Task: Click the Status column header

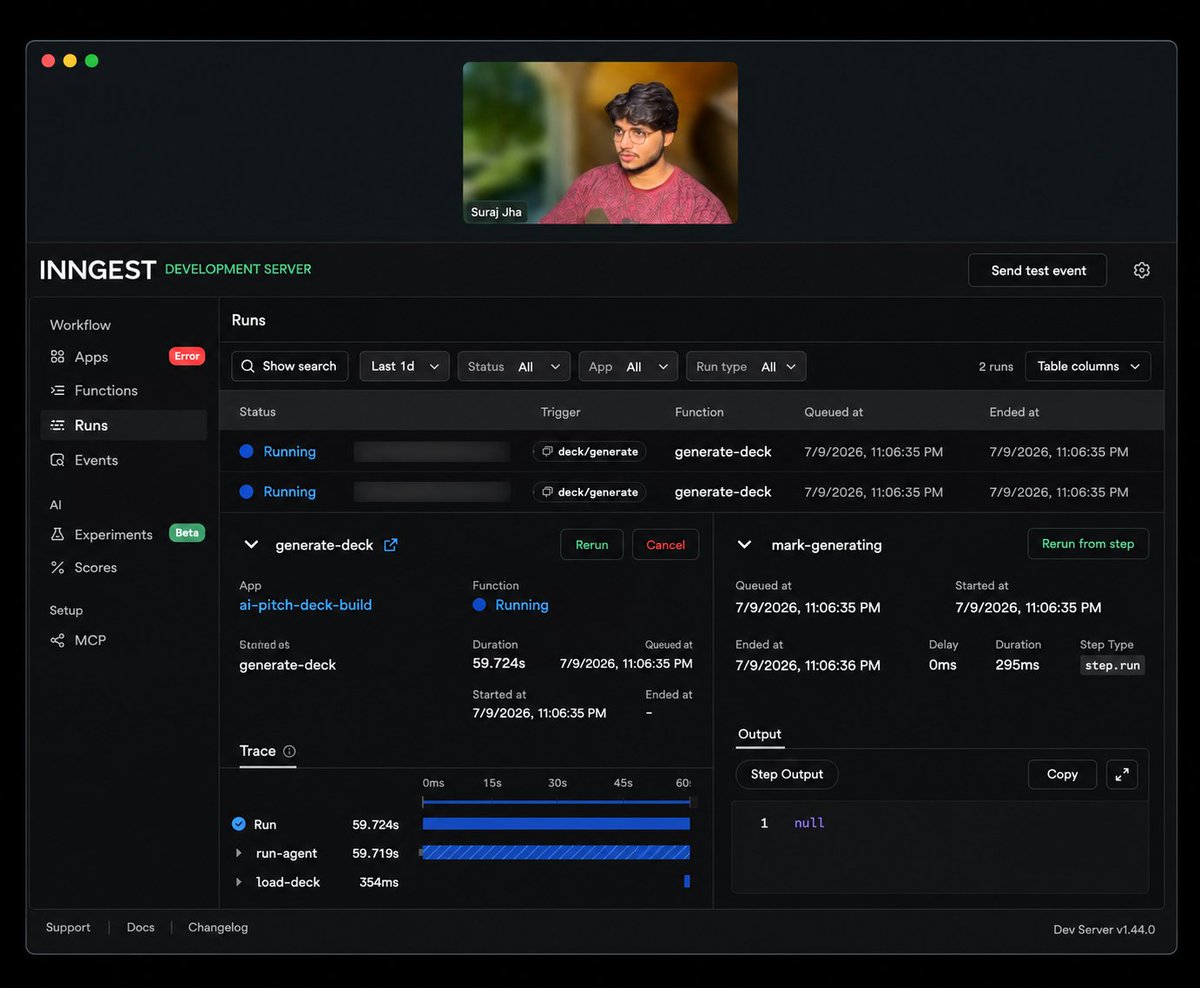Action: [x=257, y=412]
